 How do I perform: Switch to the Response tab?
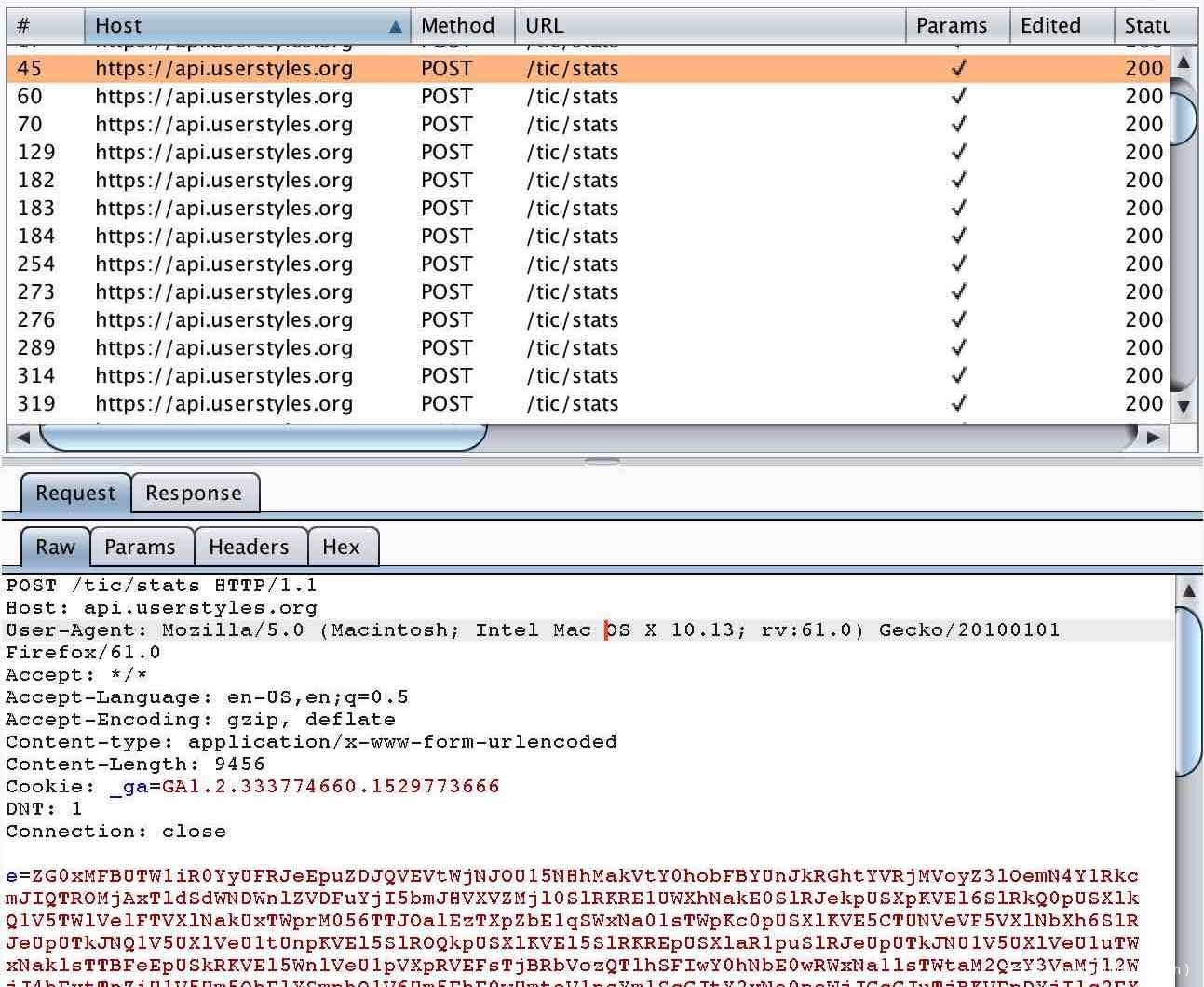tap(194, 493)
